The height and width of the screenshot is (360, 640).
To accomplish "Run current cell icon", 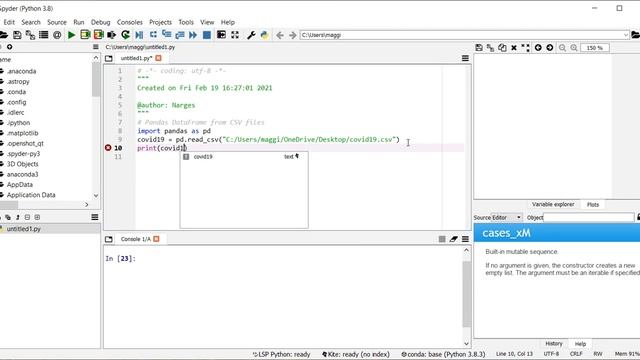I will coord(85,35).
